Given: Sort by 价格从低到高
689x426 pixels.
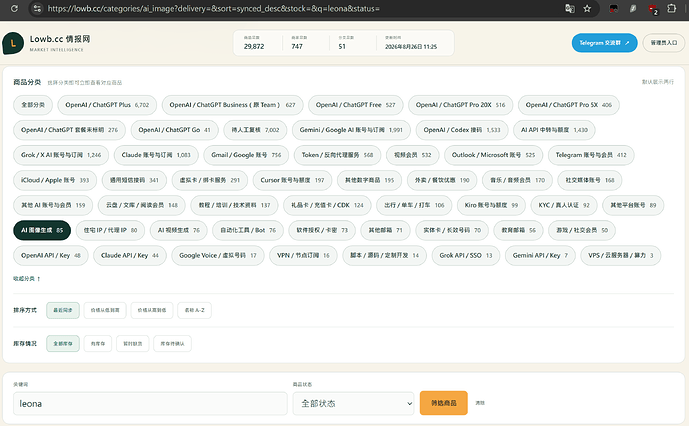Looking at the screenshot, I should click(x=105, y=310).
